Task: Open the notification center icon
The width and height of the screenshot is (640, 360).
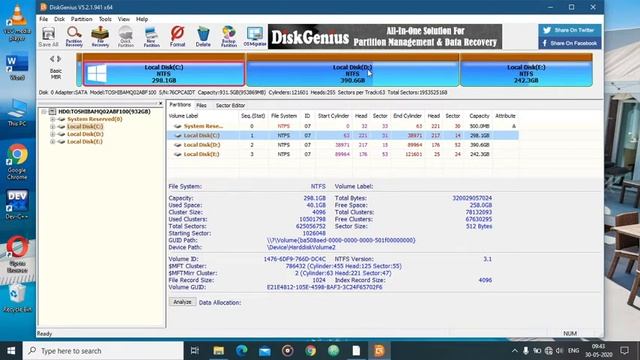Action: (624, 351)
